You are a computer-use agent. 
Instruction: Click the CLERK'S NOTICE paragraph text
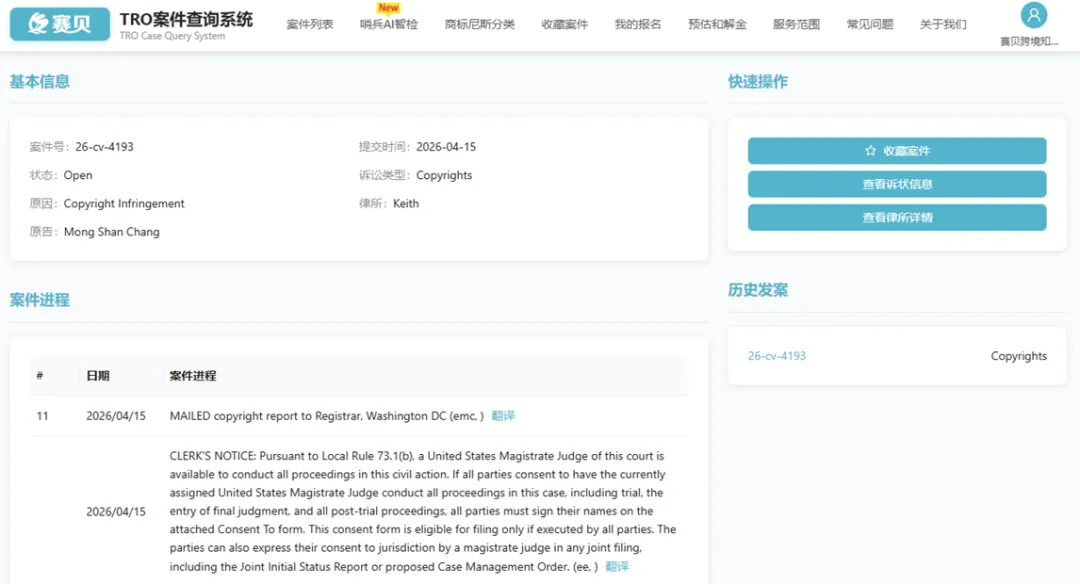point(422,511)
